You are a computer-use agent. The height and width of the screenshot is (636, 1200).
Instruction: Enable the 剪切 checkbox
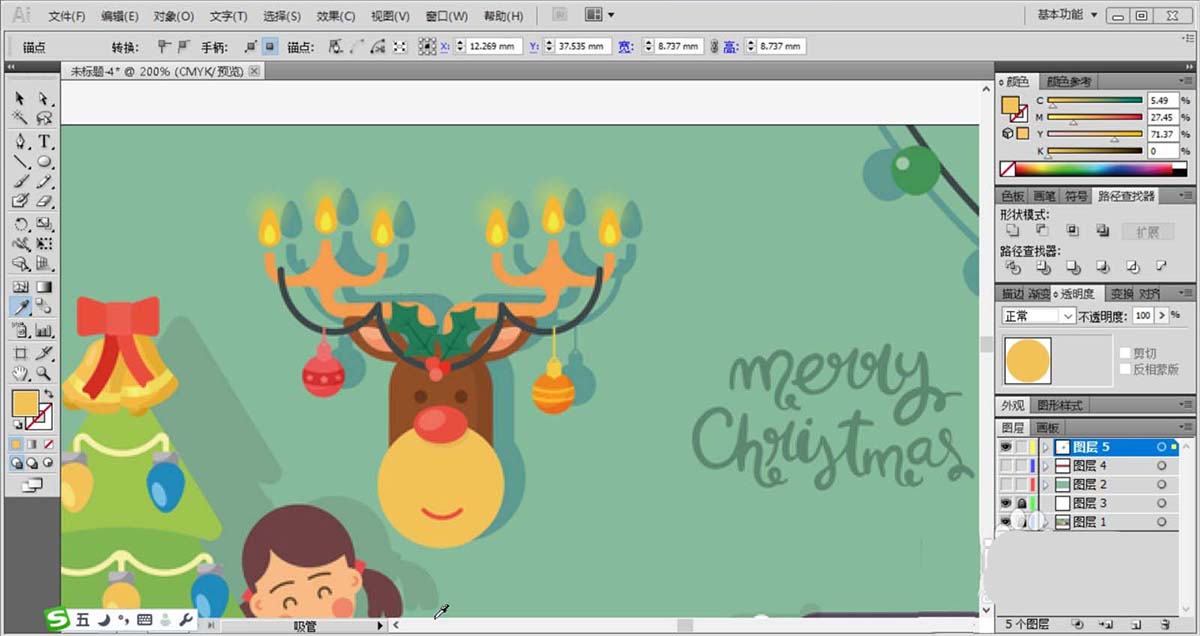(1125, 353)
